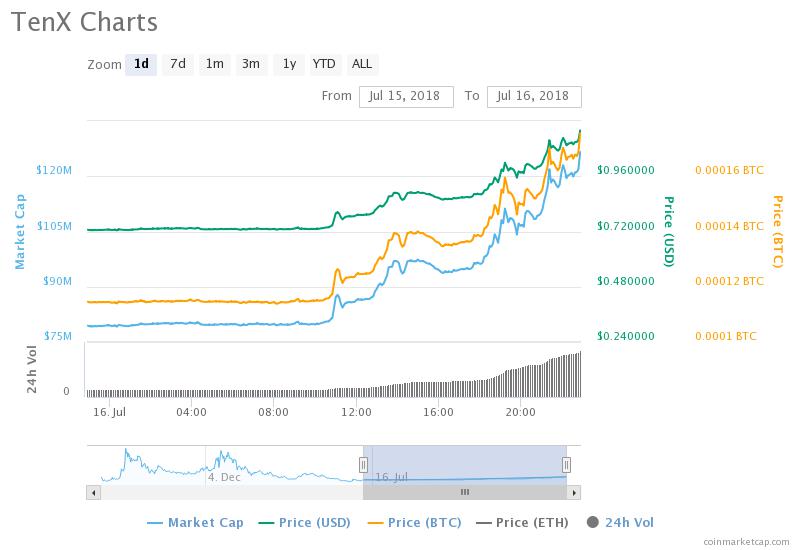Click the $0.240000 price axis label
Screen dimensions: 800x550
coord(626,336)
